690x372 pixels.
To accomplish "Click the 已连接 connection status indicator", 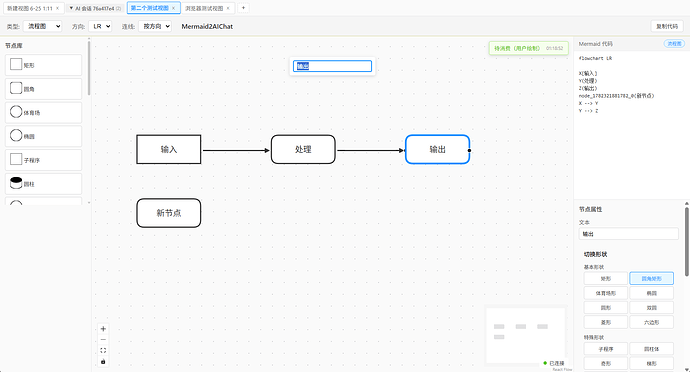I will [554, 363].
